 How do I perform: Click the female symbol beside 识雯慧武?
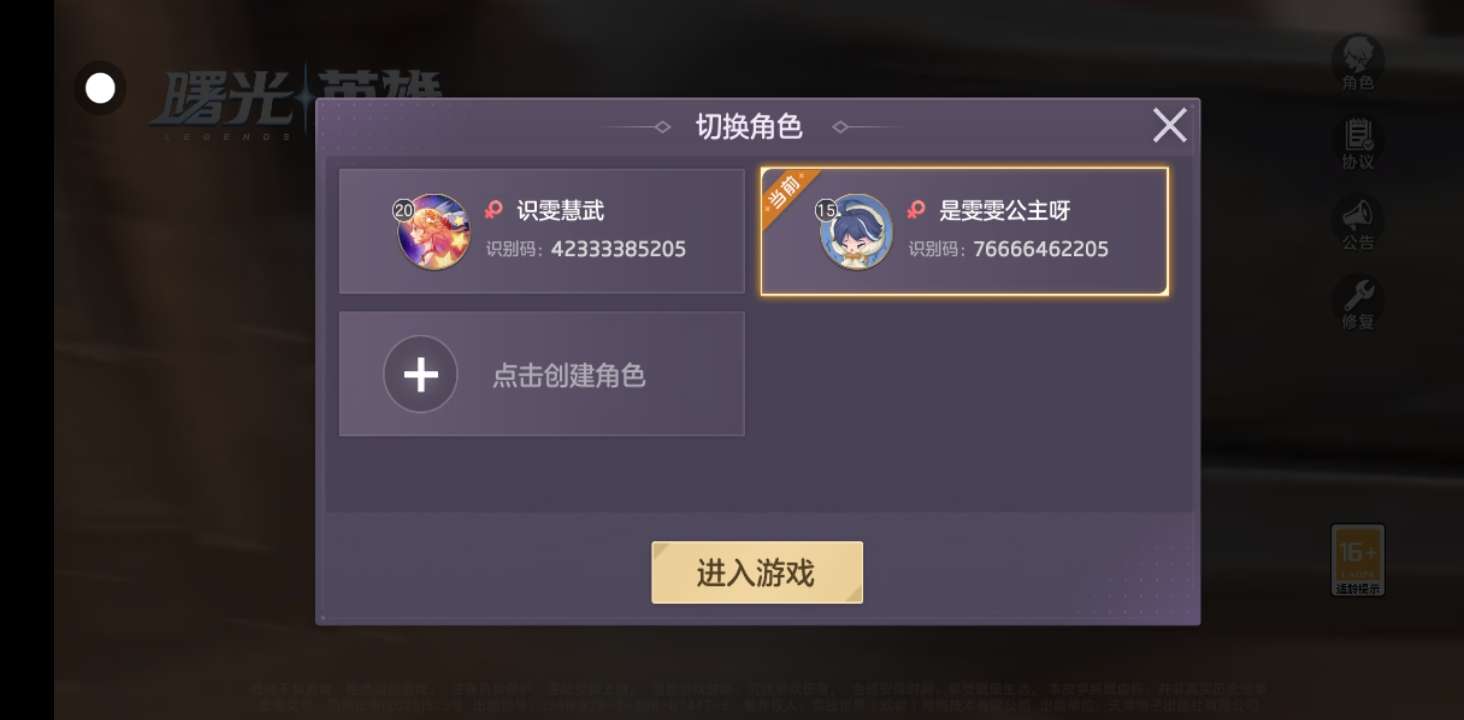point(494,210)
